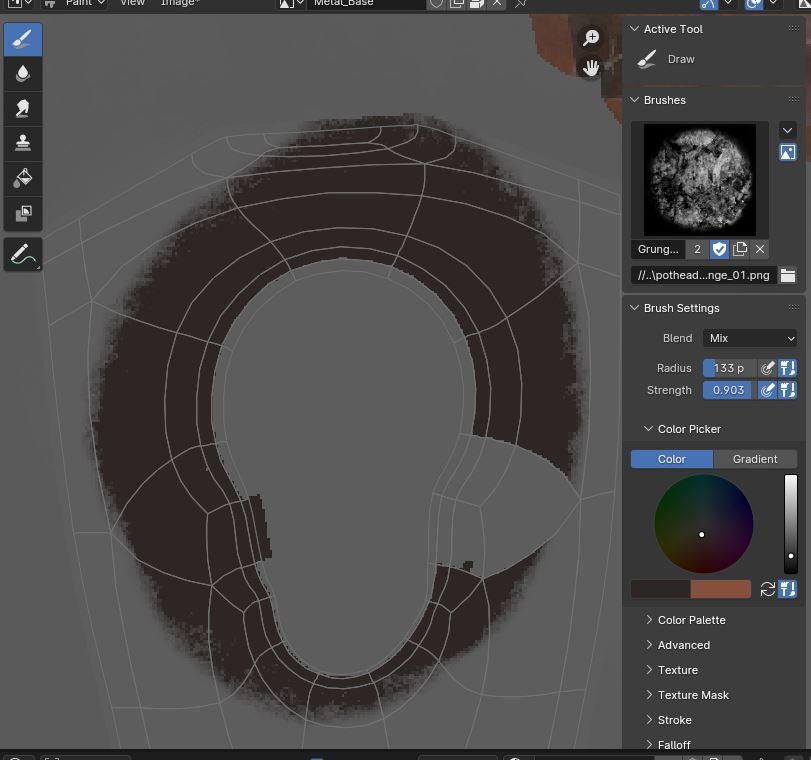811x760 pixels.
Task: Select the Draw brush tool
Action: (x=23, y=40)
